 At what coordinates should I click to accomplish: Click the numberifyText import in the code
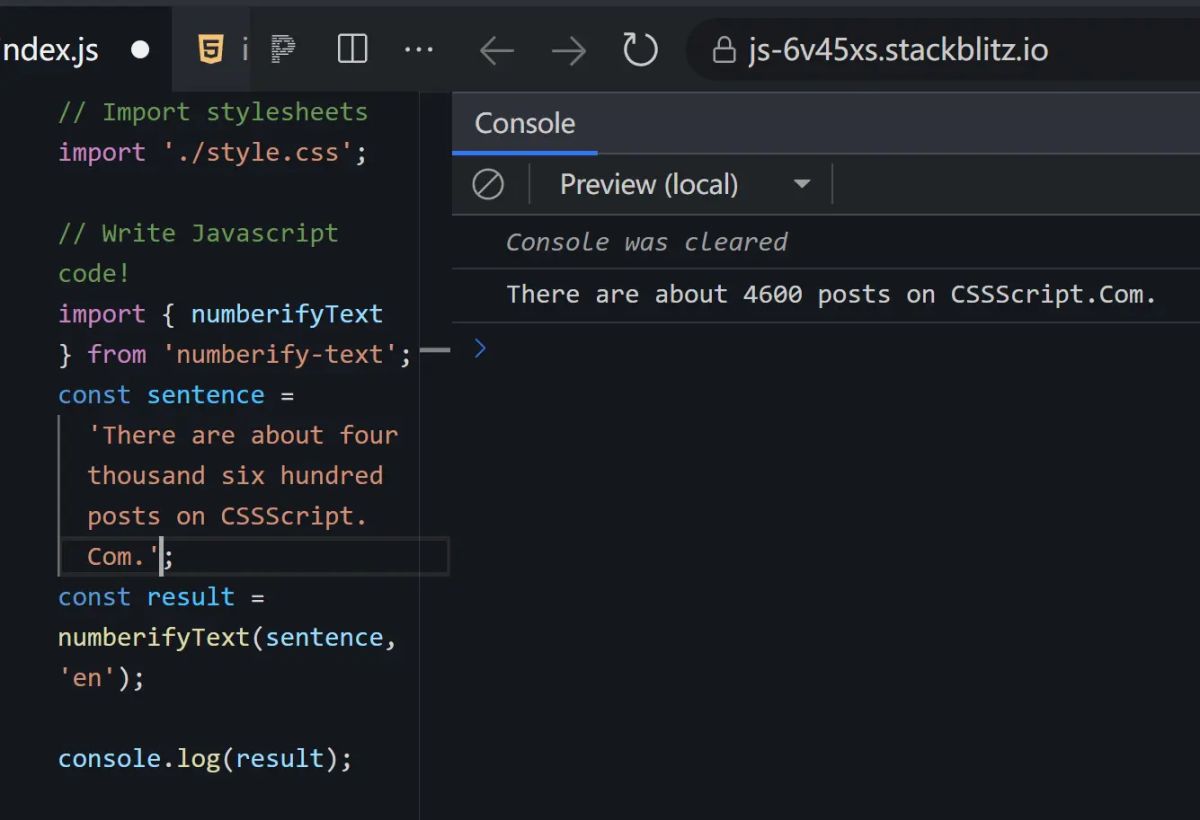[x=286, y=313]
